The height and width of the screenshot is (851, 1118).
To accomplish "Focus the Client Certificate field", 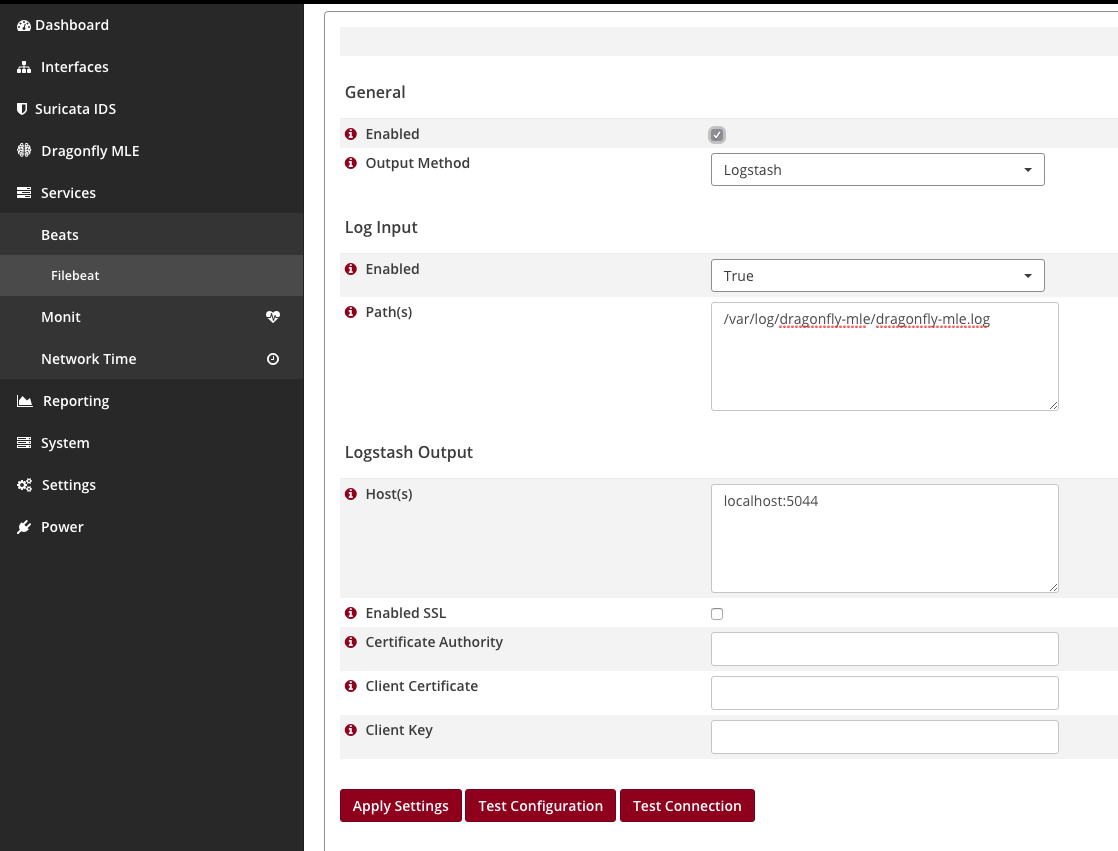I will [x=884, y=693].
